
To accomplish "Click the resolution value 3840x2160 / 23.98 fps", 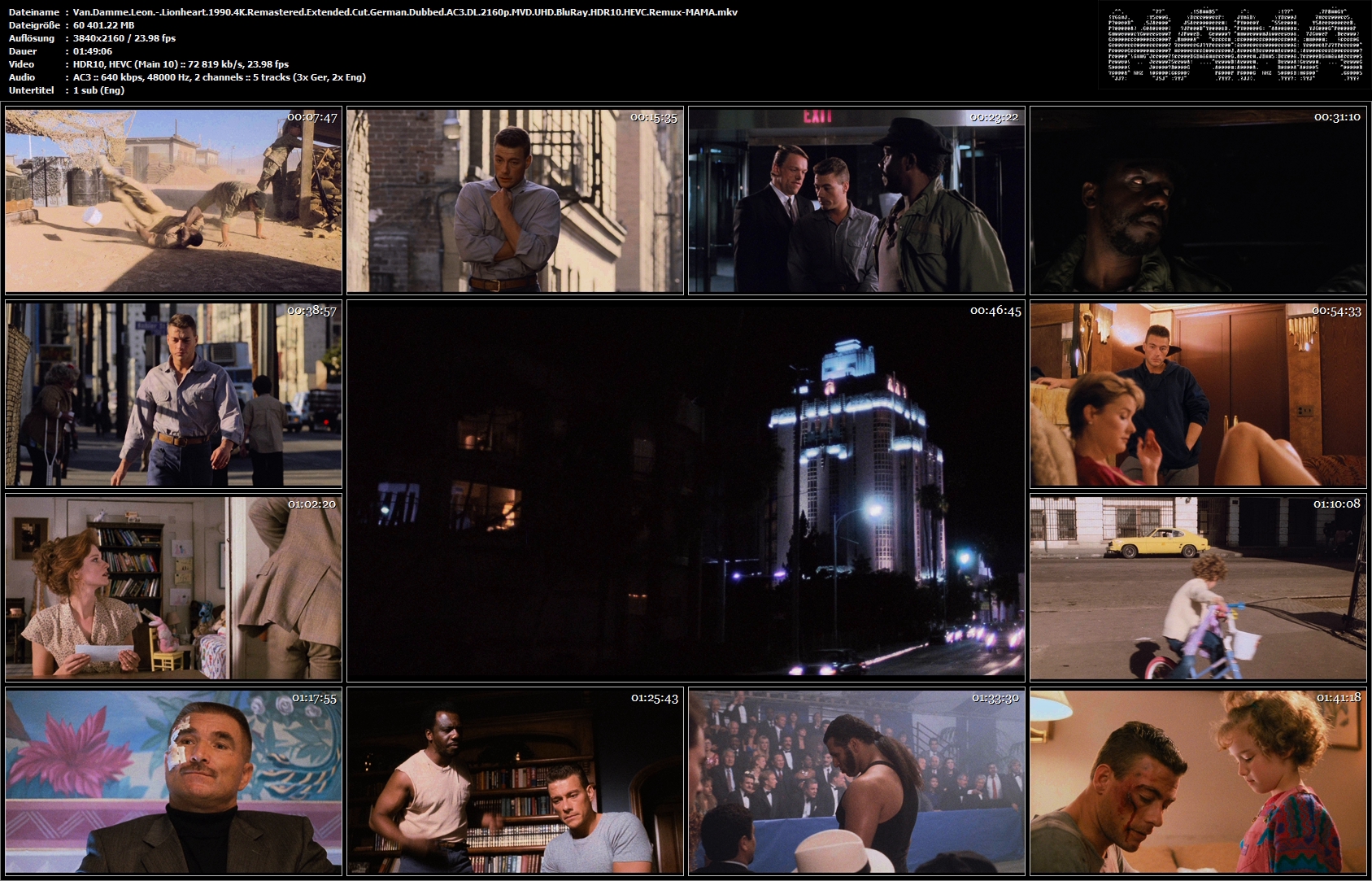I will [x=124, y=38].
